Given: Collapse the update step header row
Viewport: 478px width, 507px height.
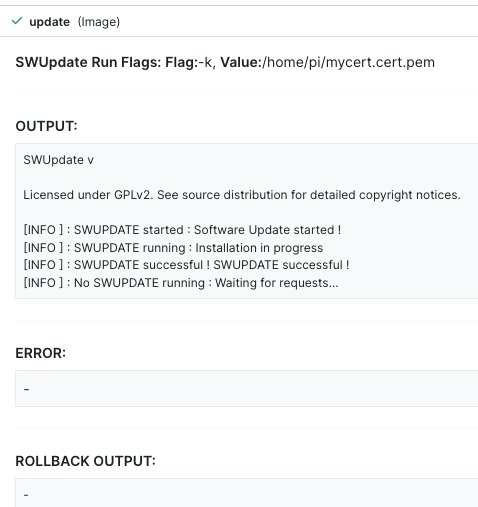Looking at the screenshot, I should coord(239,21).
